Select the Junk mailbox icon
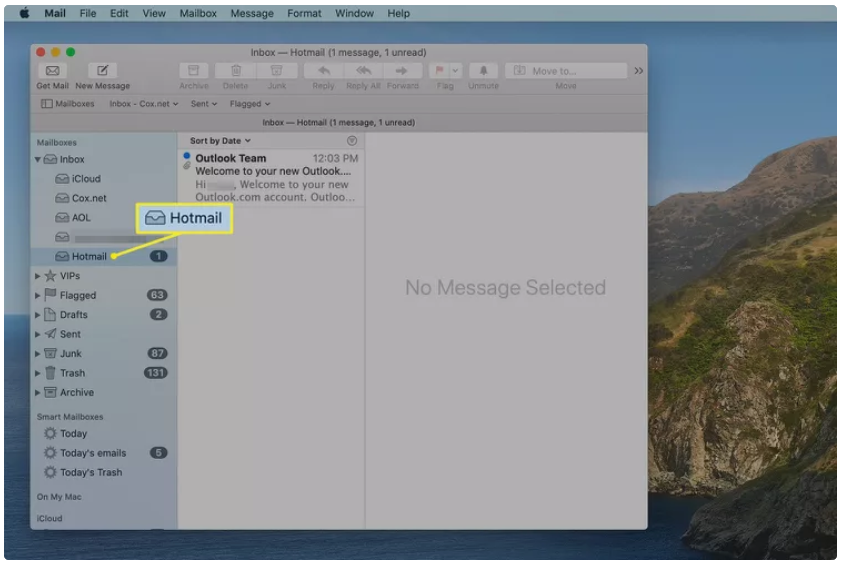Screen dimensions: 841x561 (50, 353)
